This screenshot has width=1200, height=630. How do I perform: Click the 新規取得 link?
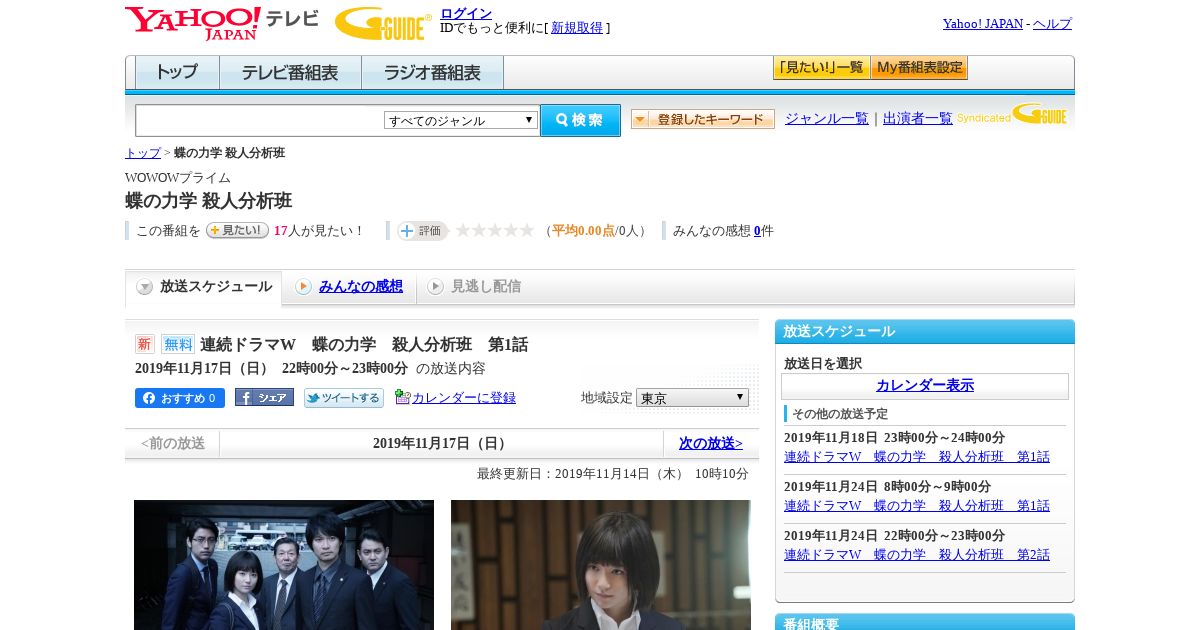577,28
